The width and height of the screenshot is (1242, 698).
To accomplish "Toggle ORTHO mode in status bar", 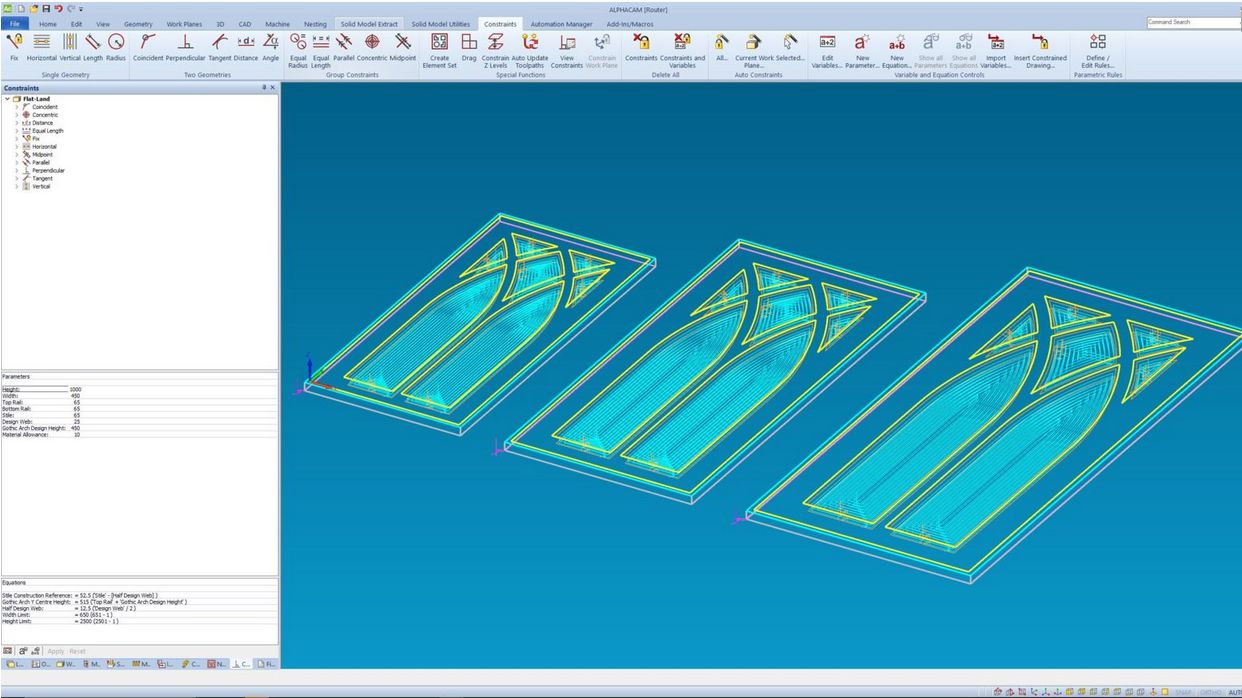I will (1211, 692).
